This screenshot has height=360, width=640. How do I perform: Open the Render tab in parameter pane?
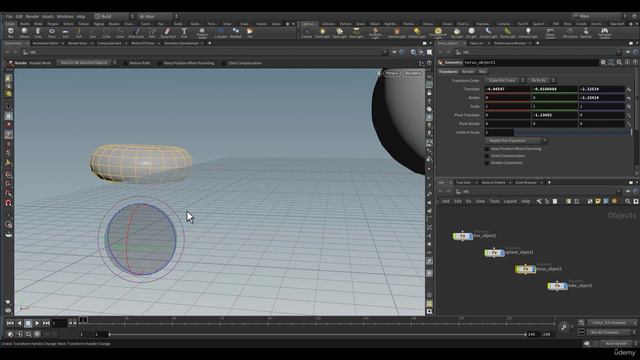point(468,72)
